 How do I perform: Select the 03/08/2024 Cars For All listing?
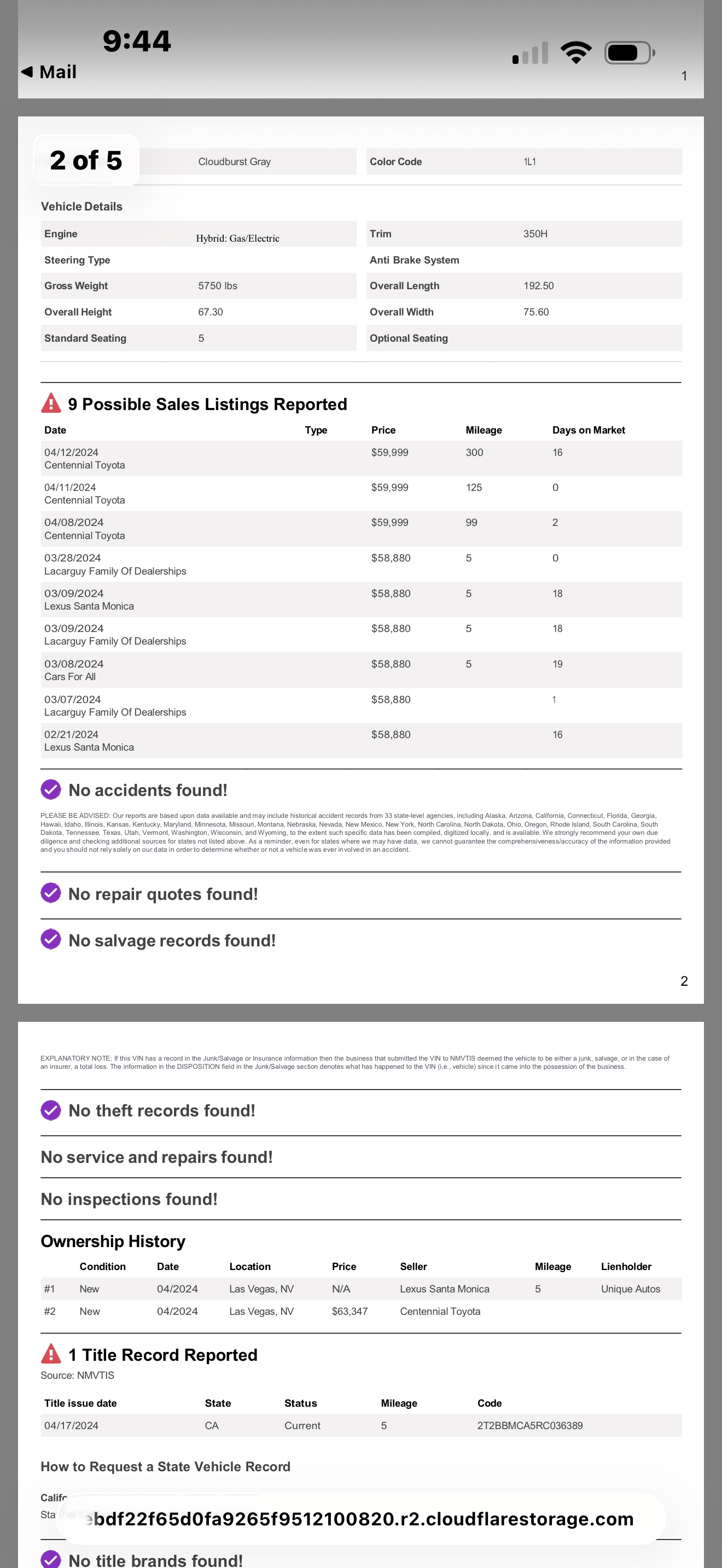pos(360,670)
